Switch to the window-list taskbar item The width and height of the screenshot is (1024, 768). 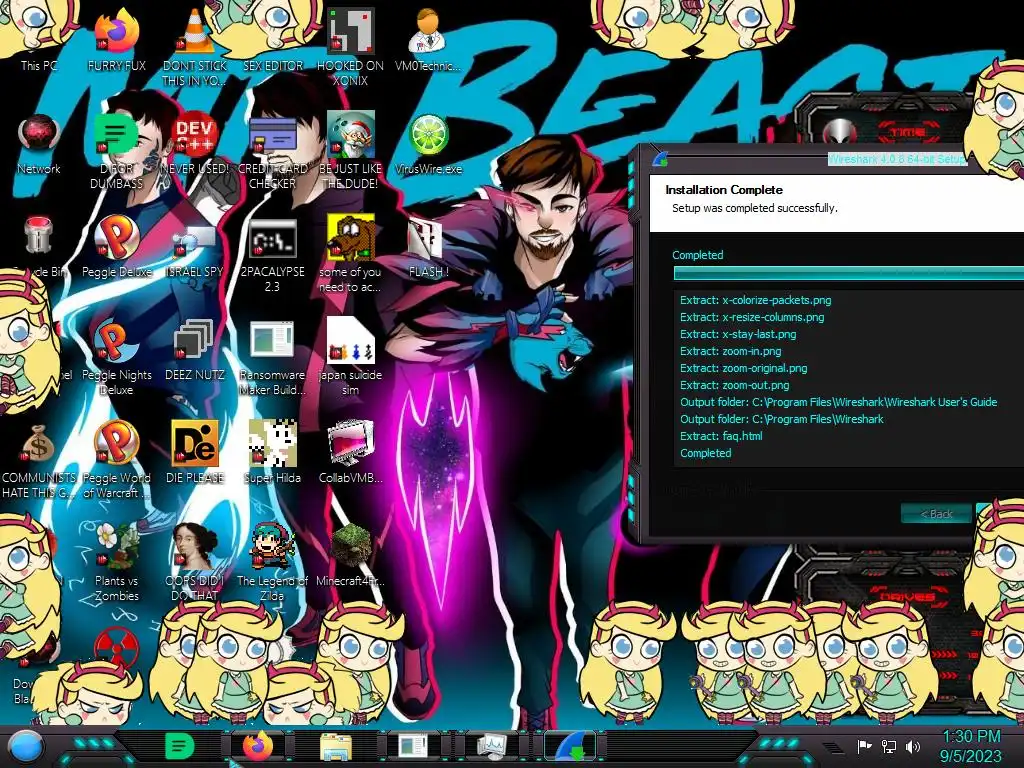[x=414, y=747]
